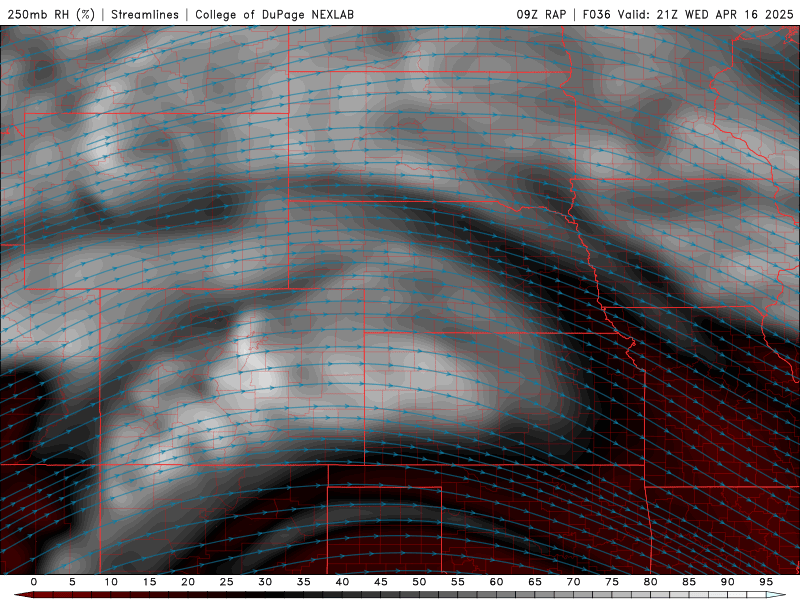Click the 35 label on the legend
Image resolution: width=800 pixels, height=600 pixels.
coord(304,582)
